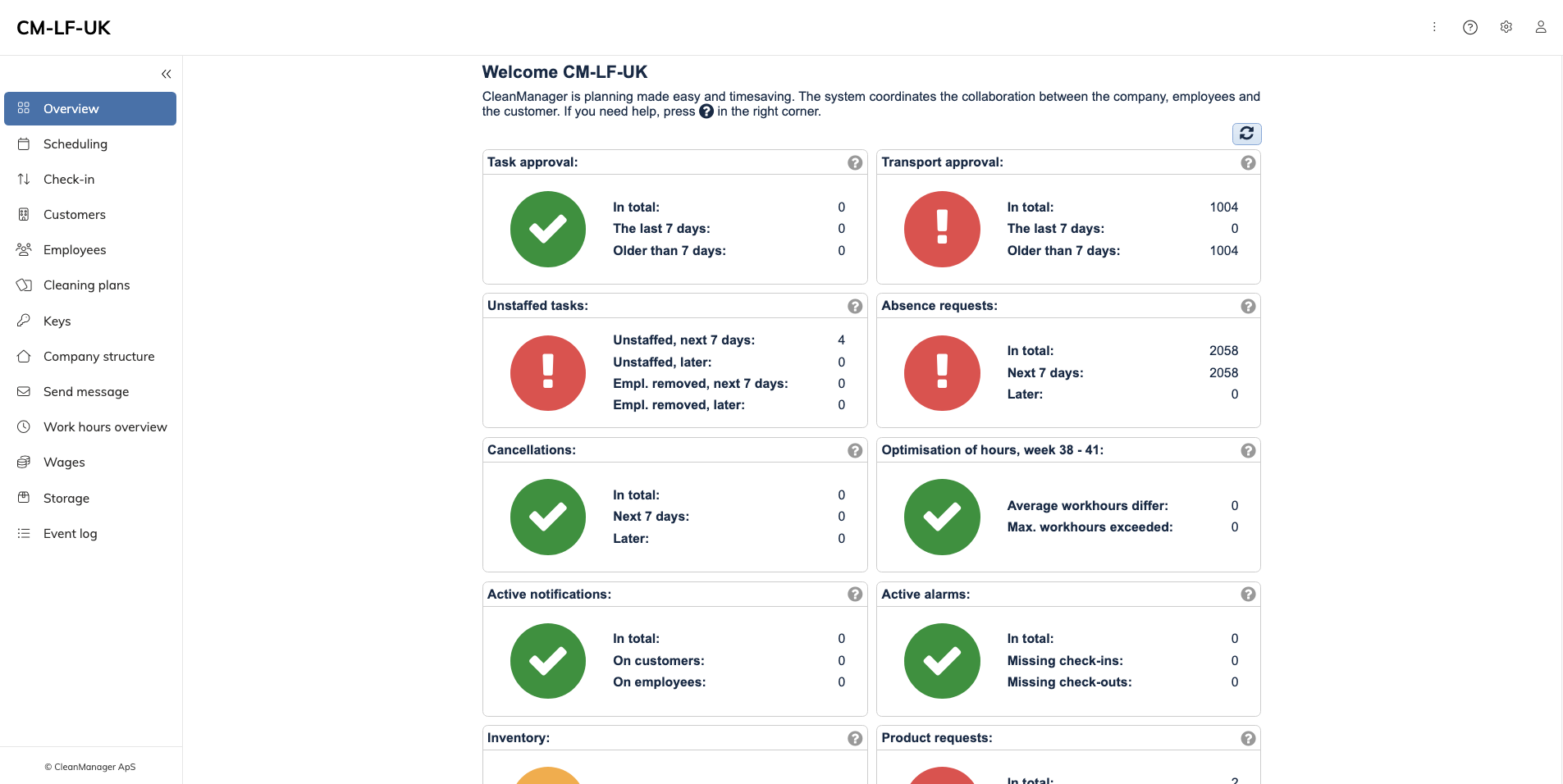
Task: Show help for Unstaffed tasks
Action: click(x=855, y=307)
